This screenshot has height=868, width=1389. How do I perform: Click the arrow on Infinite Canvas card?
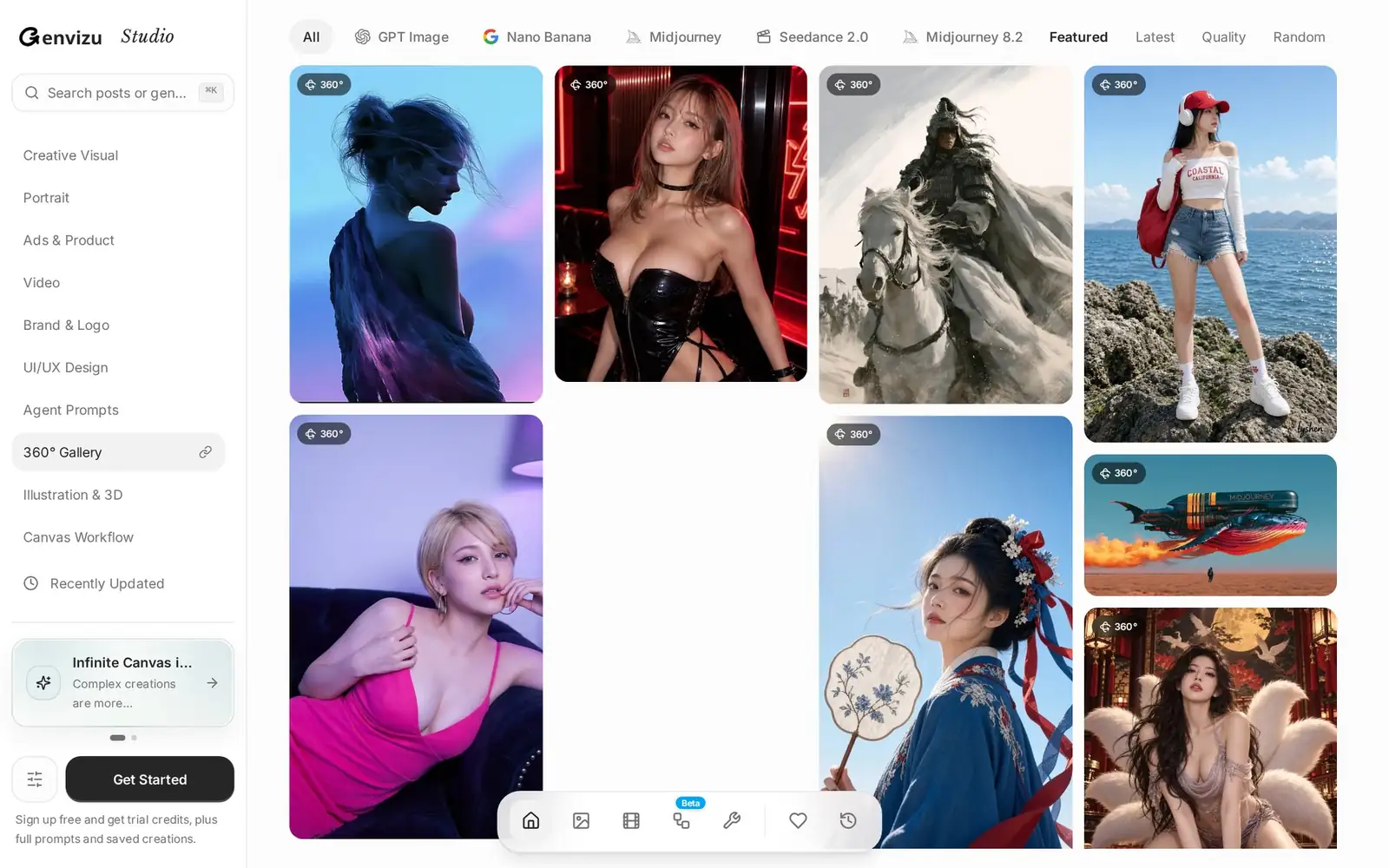[212, 683]
